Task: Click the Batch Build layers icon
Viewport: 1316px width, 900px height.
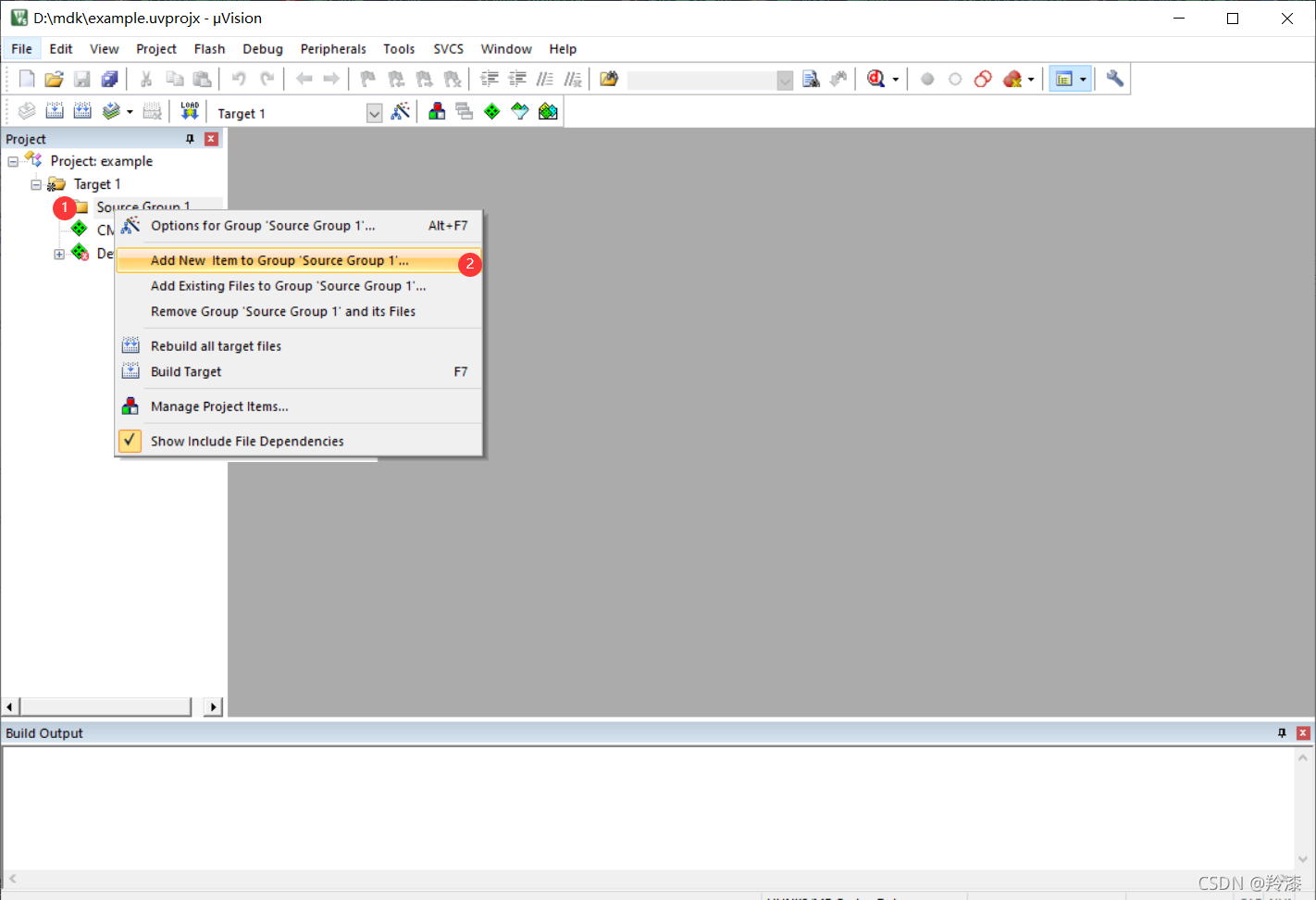Action: (x=111, y=112)
